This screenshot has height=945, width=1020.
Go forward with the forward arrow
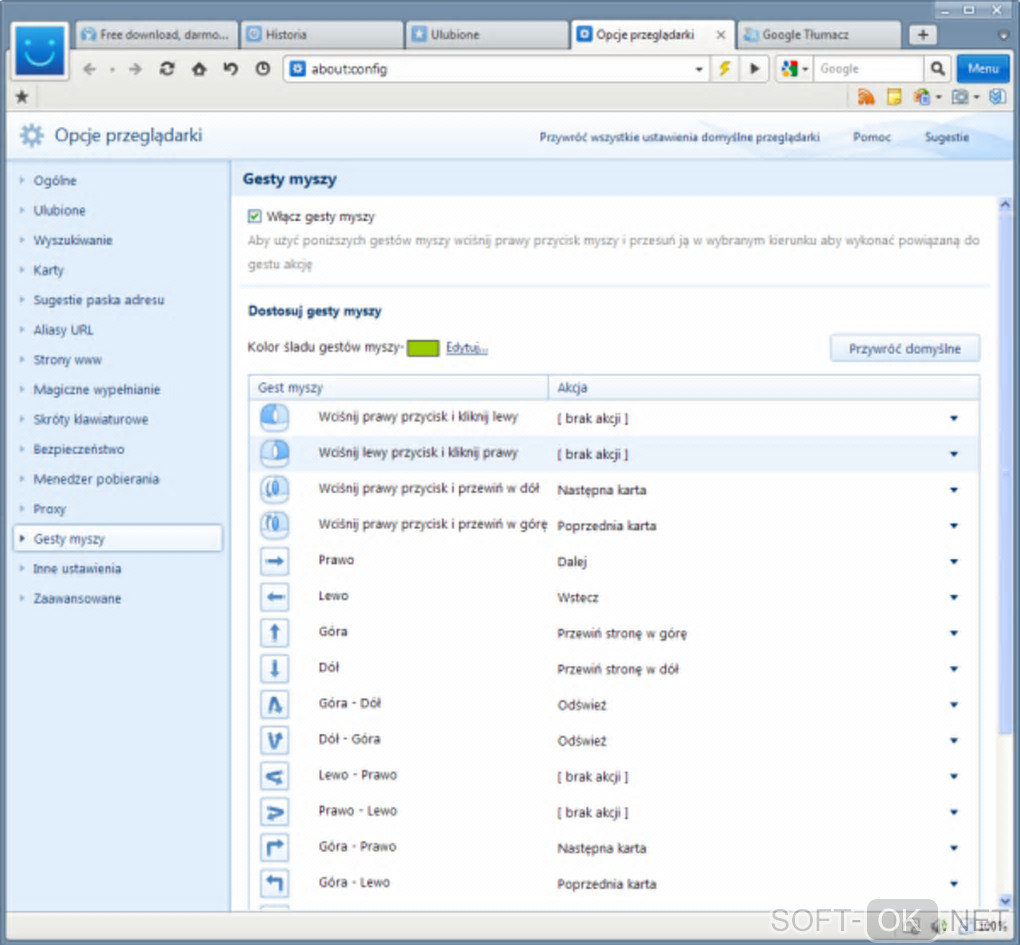[x=135, y=69]
